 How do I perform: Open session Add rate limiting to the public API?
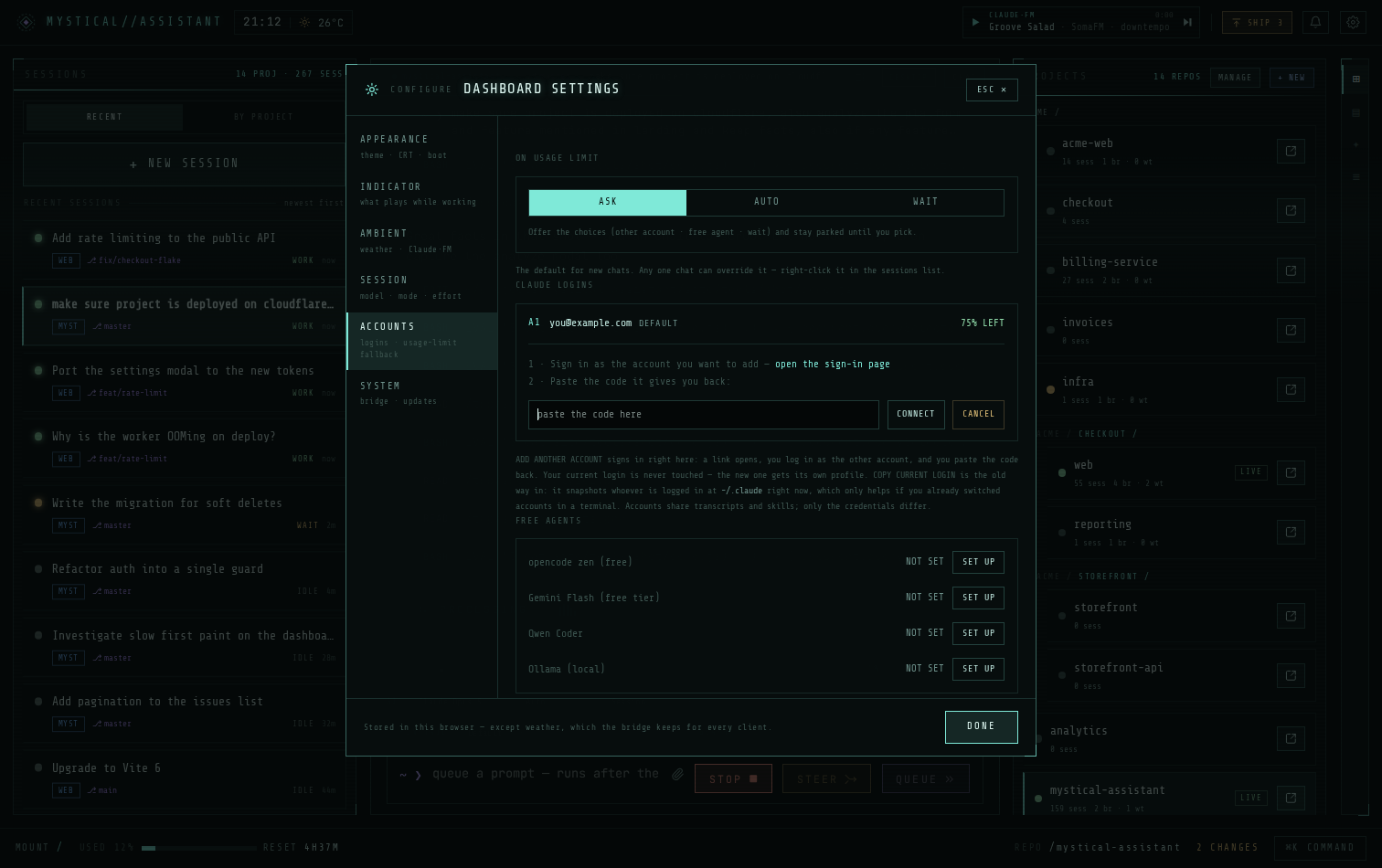click(x=184, y=248)
